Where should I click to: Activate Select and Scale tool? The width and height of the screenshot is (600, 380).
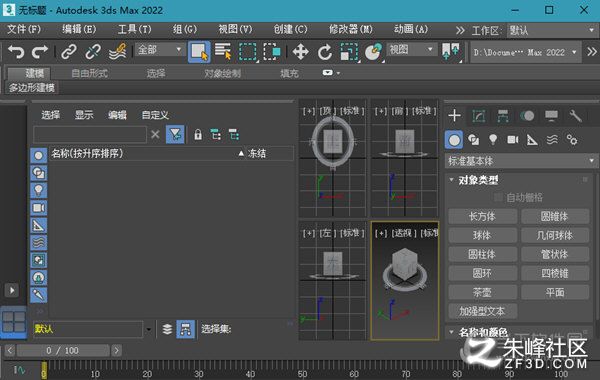(349, 52)
